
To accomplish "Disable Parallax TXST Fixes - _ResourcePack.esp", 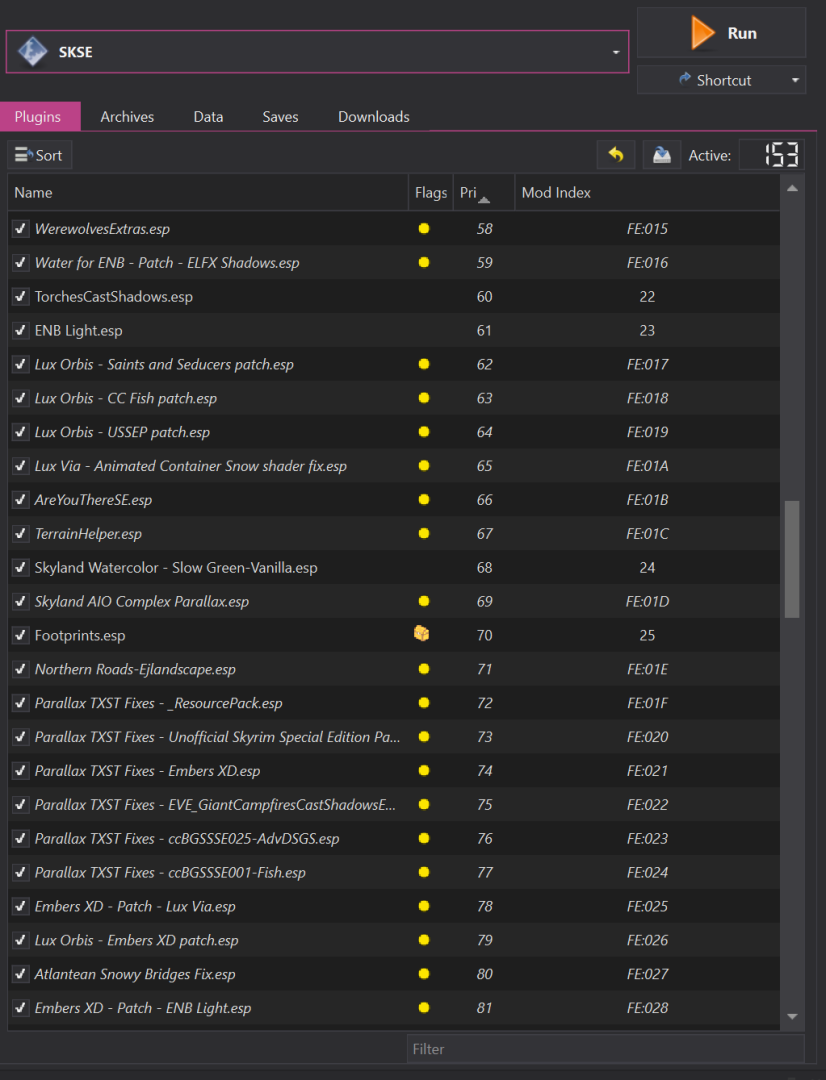I will (x=21, y=703).
